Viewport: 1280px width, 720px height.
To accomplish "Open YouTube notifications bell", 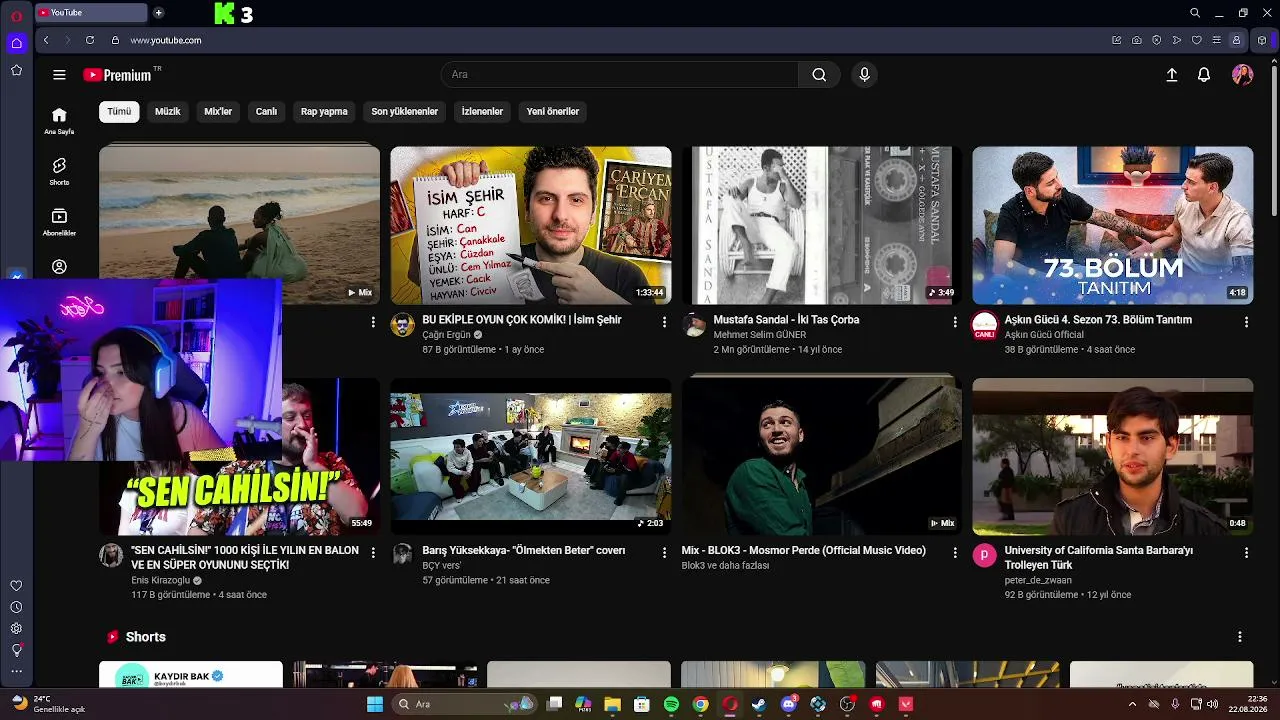I will [x=1204, y=75].
